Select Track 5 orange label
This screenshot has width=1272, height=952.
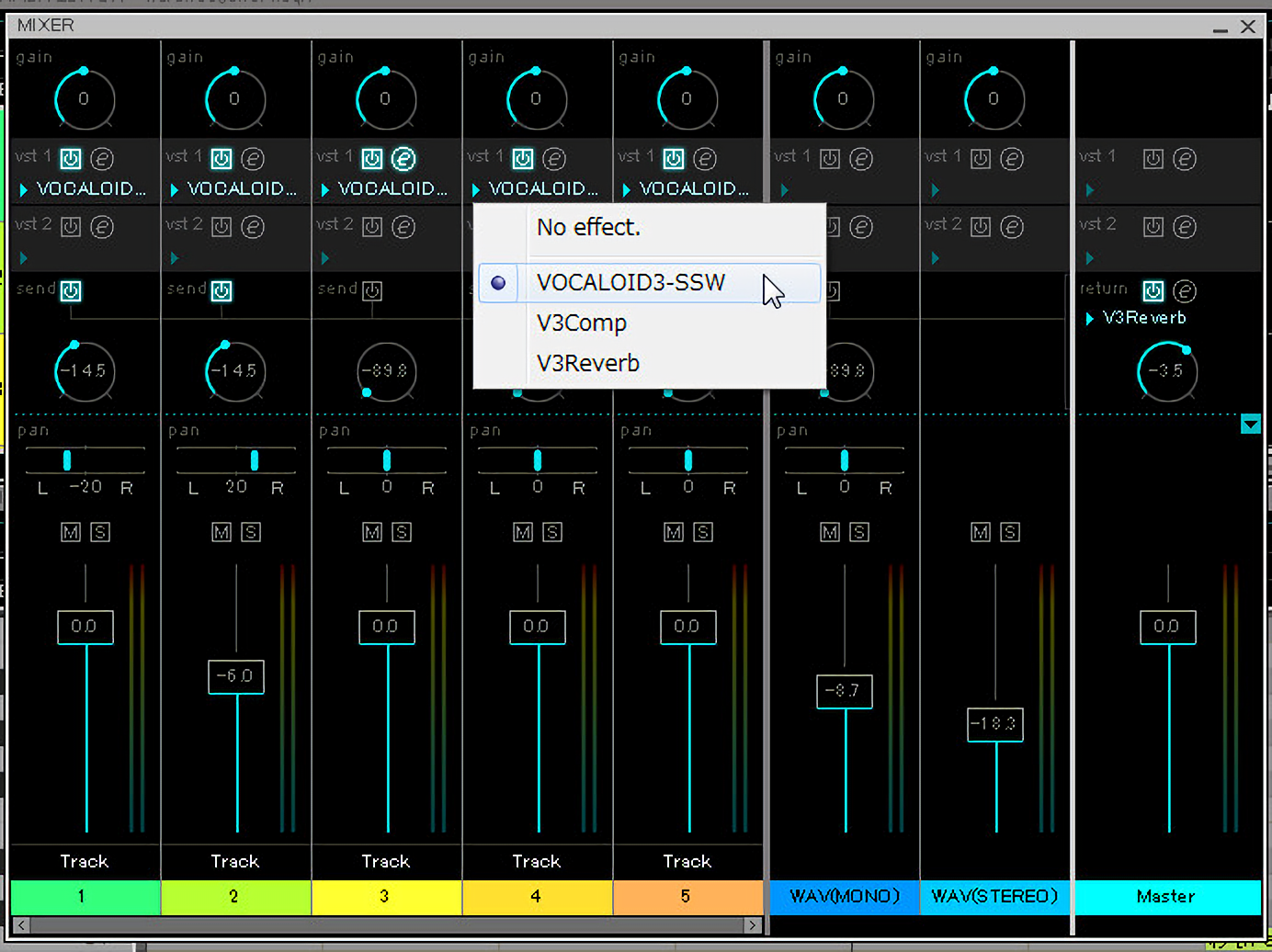[687, 897]
